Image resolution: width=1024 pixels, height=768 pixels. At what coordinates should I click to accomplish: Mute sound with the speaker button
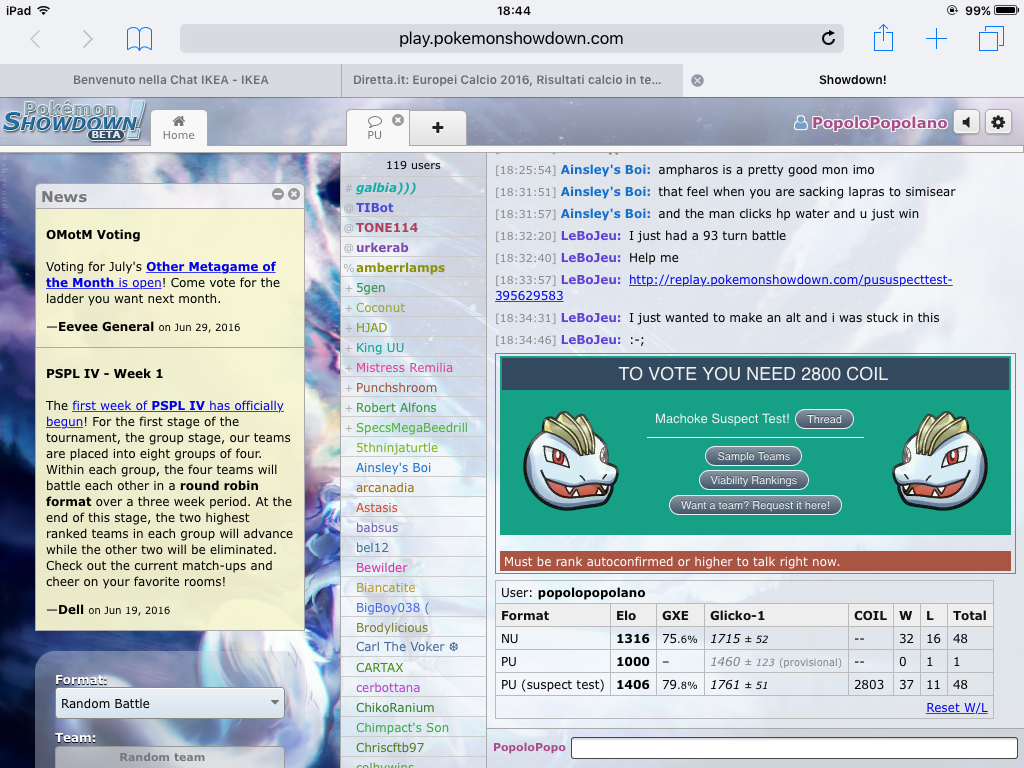pos(966,122)
